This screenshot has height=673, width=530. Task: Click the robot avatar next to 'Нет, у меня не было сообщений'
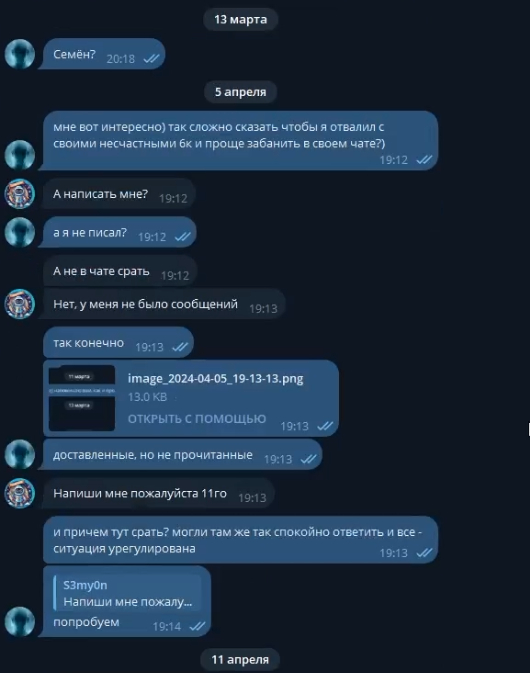(20, 304)
